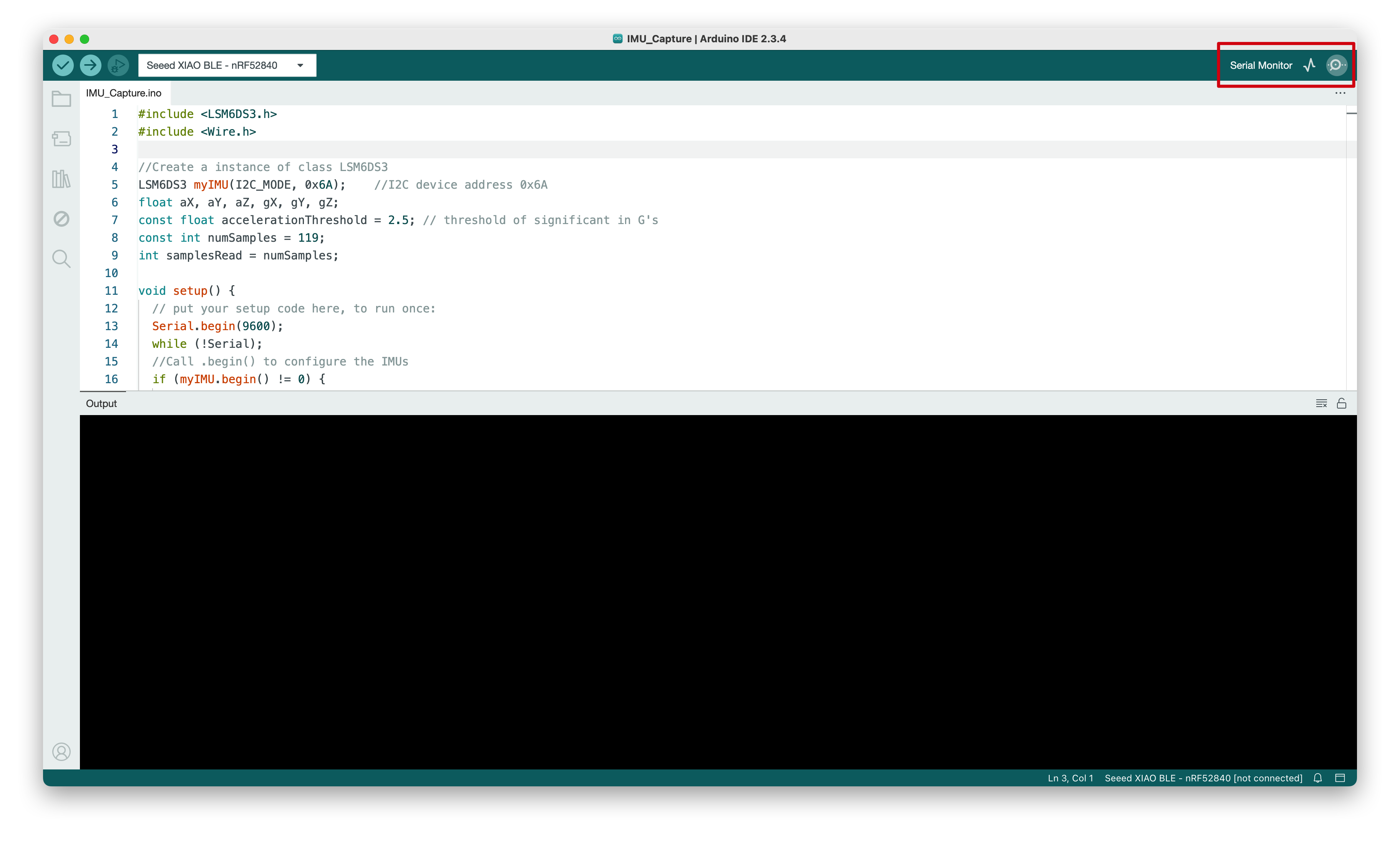Open the Sketchbook folder sidebar icon
The width and height of the screenshot is (1400, 844).
[61, 99]
